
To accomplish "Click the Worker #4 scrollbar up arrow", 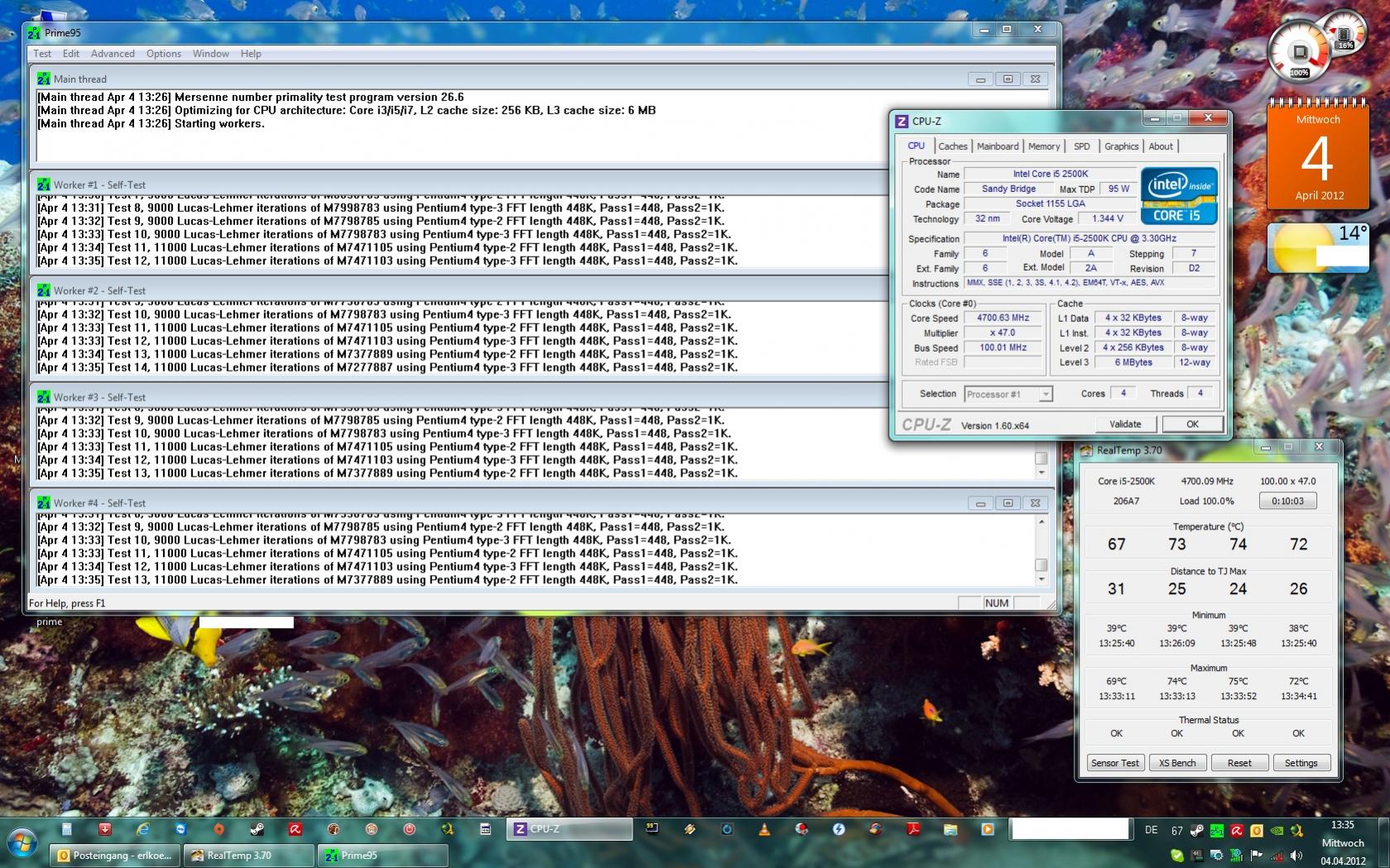I will tap(1041, 521).
